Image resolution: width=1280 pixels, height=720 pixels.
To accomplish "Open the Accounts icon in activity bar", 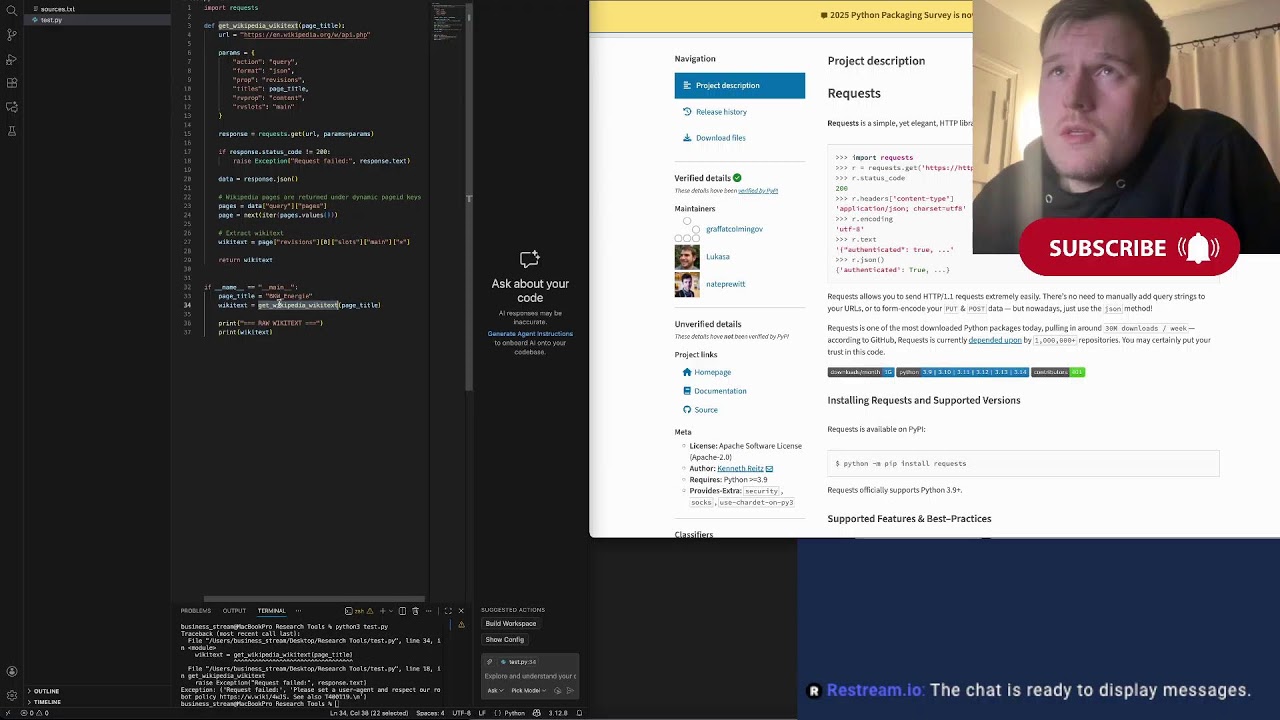I will tap(12, 671).
